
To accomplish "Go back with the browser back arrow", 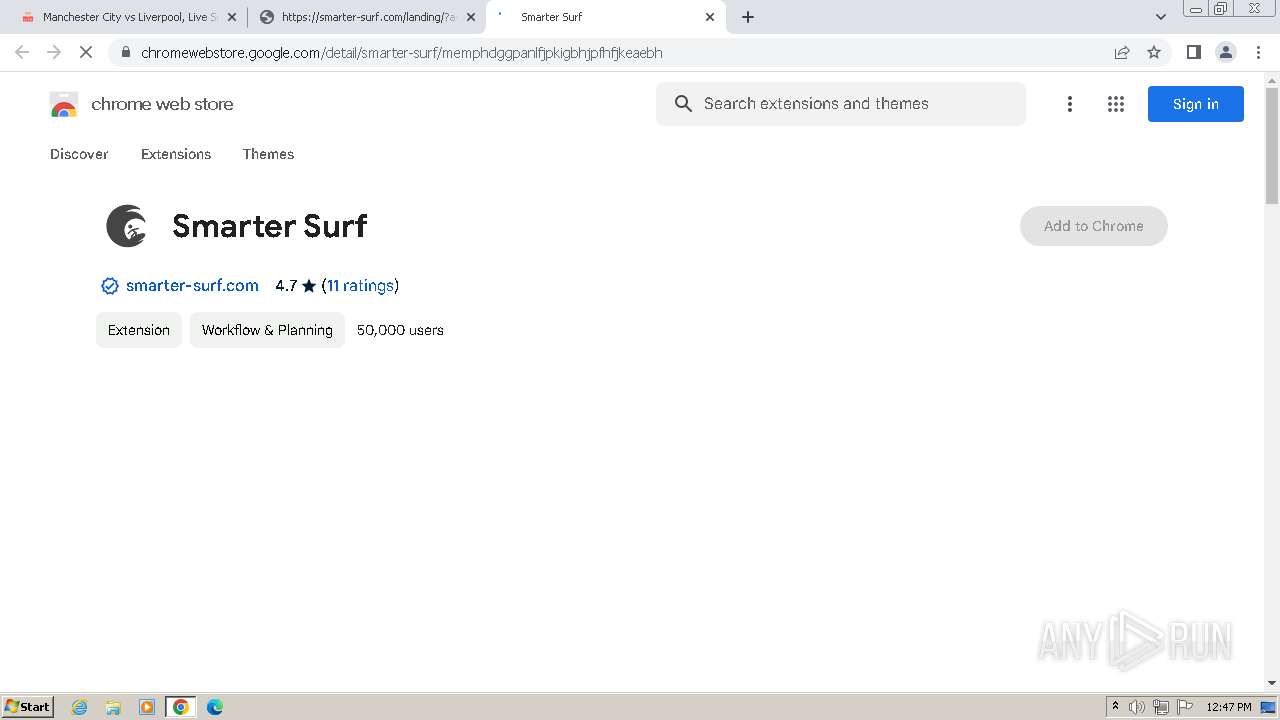I will point(22,52).
